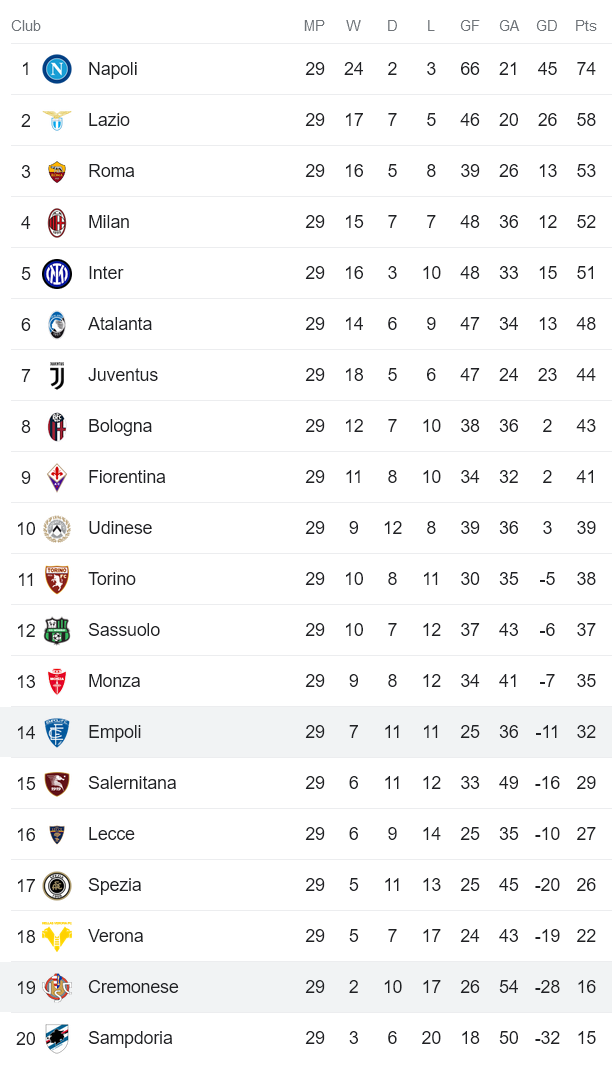This screenshot has height=1069, width=612.
Task: Click the GD column header
Action: tap(547, 26)
